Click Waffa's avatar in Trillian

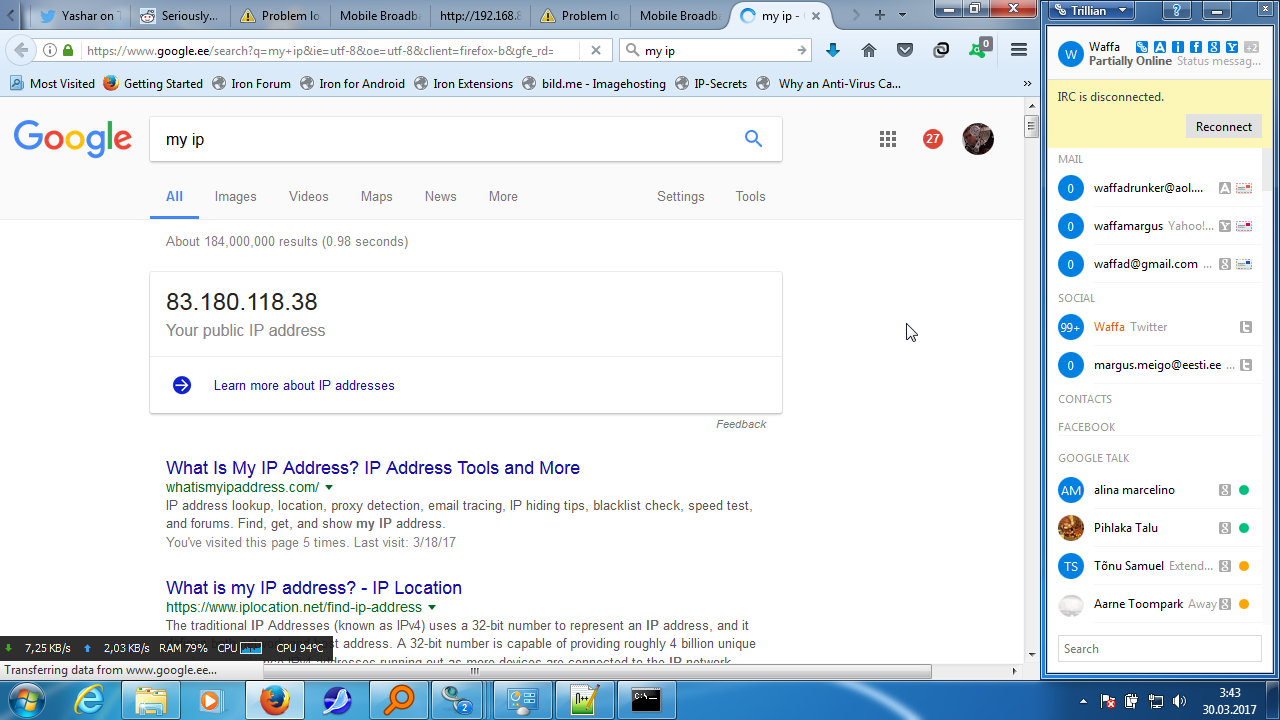point(1071,54)
